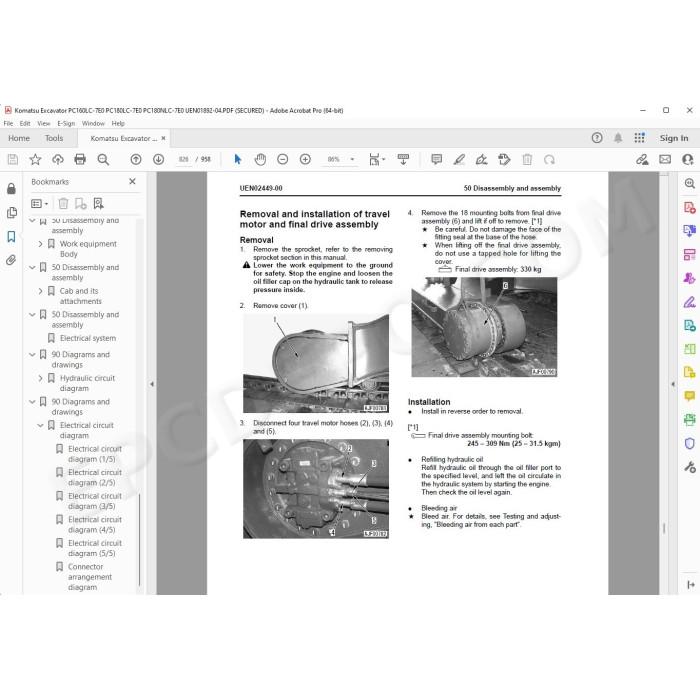
Task: Click the rotate icon in toolbar
Action: click(x=550, y=159)
